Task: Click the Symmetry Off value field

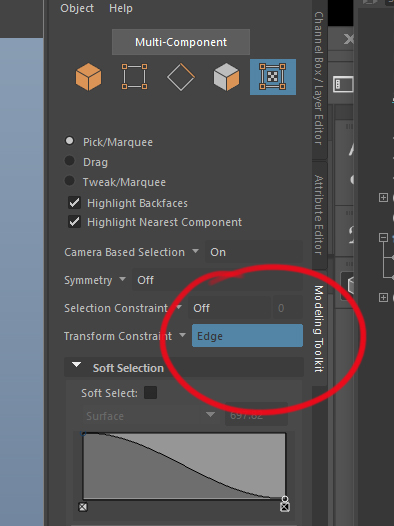Action: [218, 280]
